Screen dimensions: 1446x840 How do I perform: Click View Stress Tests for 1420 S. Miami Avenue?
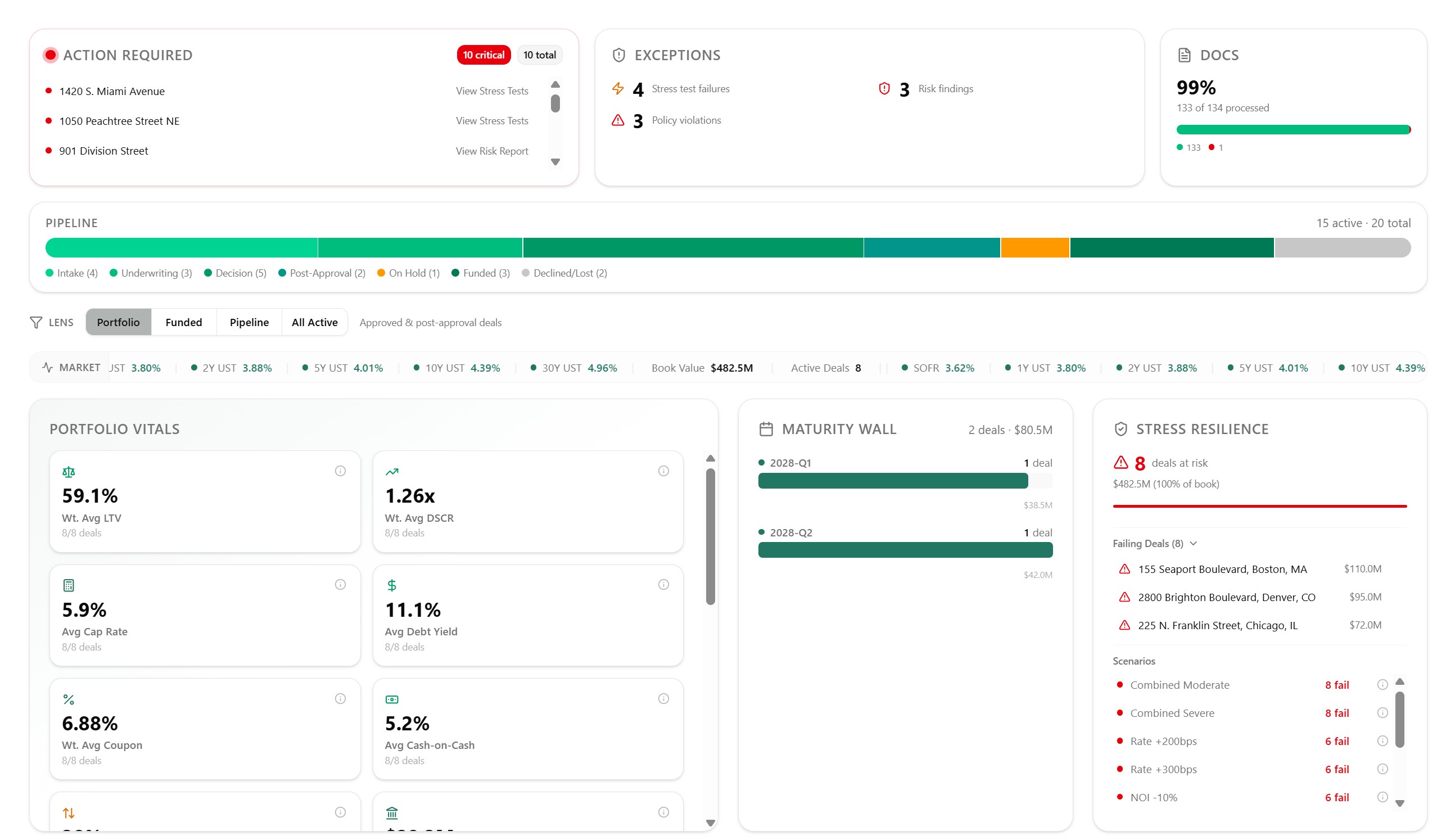pyautogui.click(x=492, y=90)
